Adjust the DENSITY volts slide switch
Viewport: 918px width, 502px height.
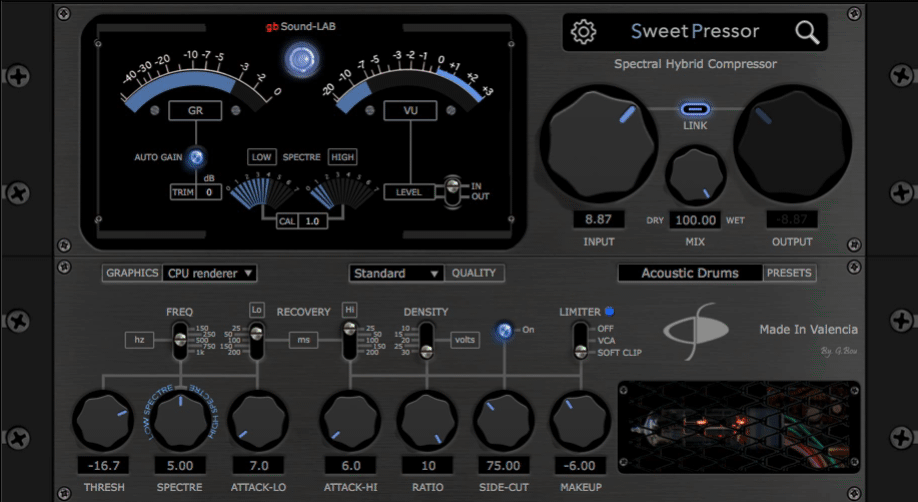click(427, 340)
